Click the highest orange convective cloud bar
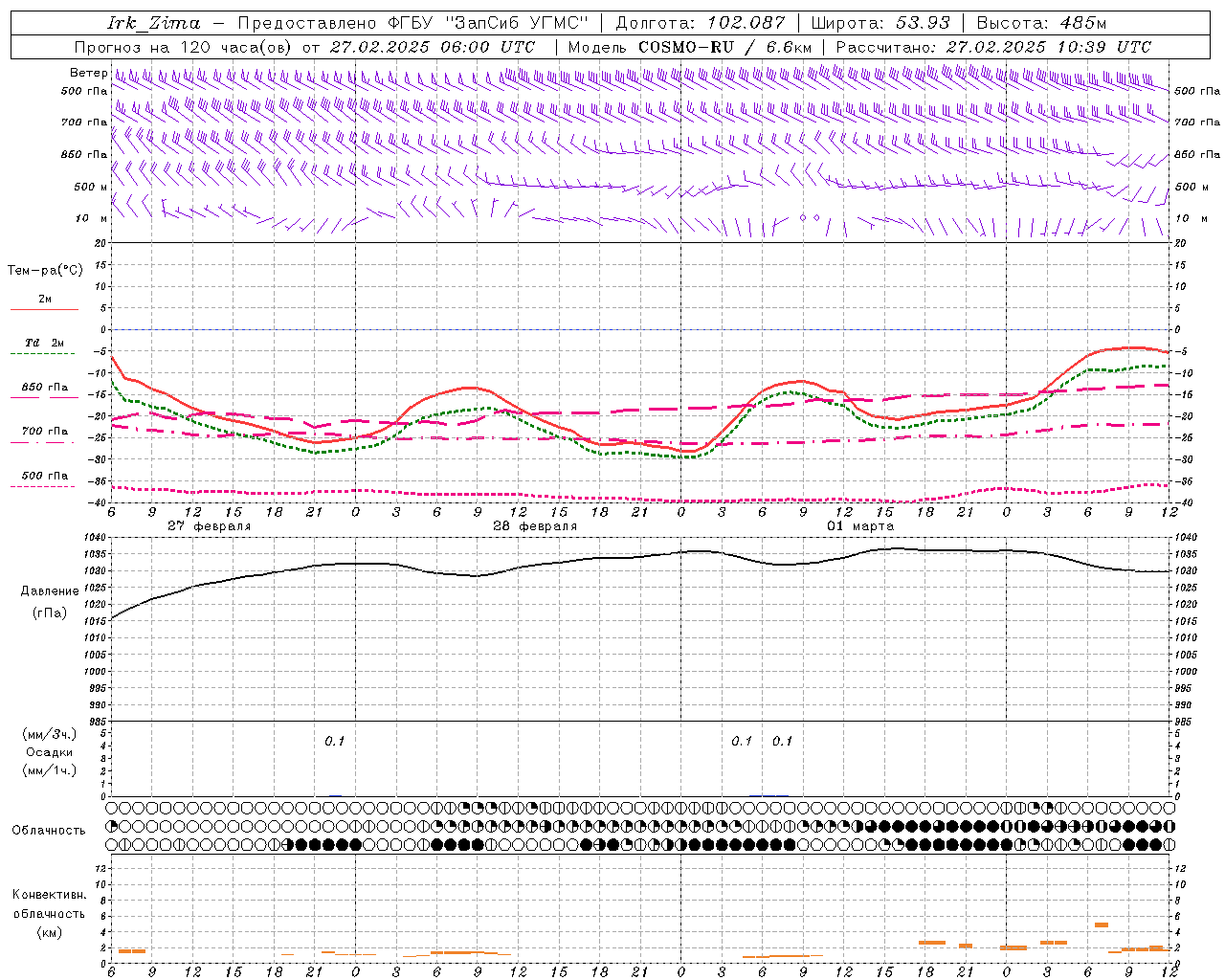The image size is (1225, 980). (x=1102, y=924)
